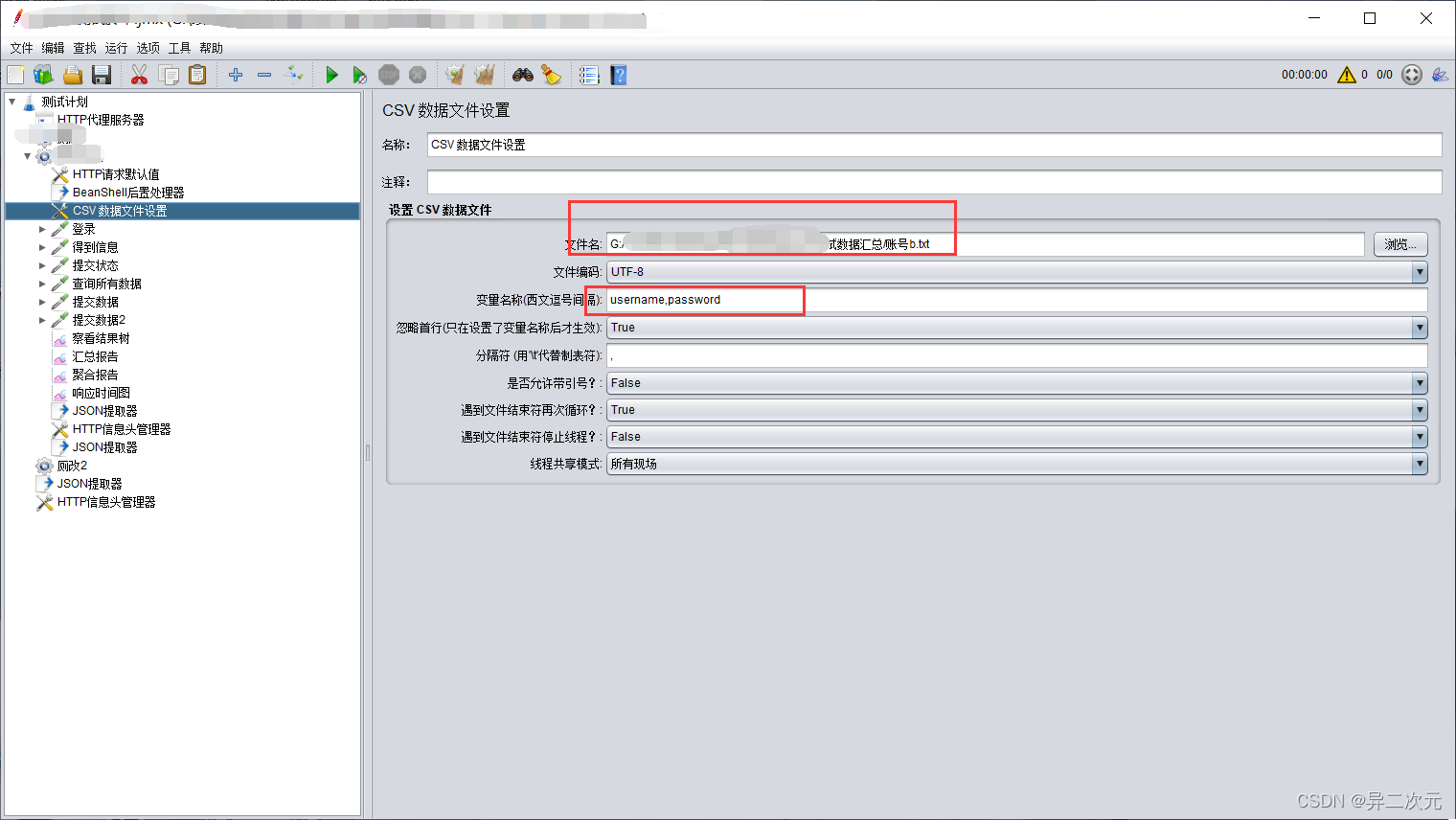Expand the 登录 sampler node arrow

42,230
